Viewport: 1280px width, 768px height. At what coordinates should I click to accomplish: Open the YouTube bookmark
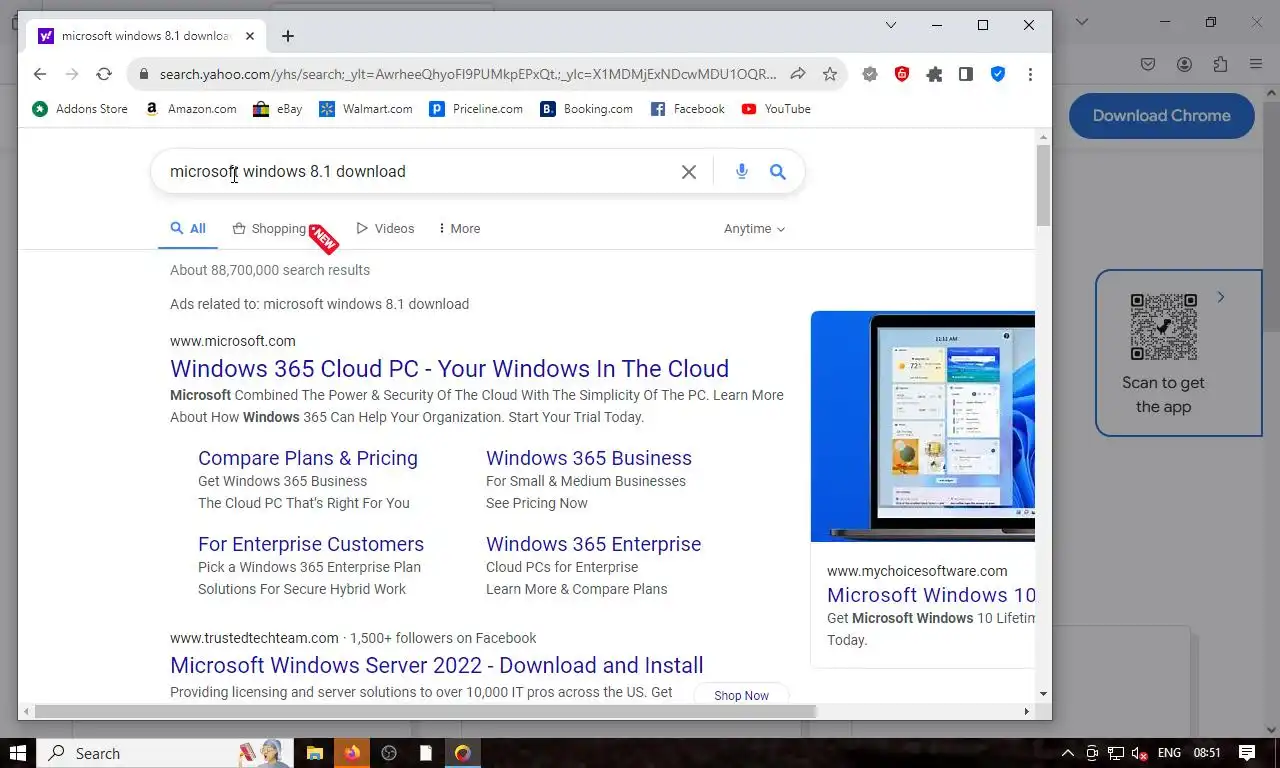(776, 109)
